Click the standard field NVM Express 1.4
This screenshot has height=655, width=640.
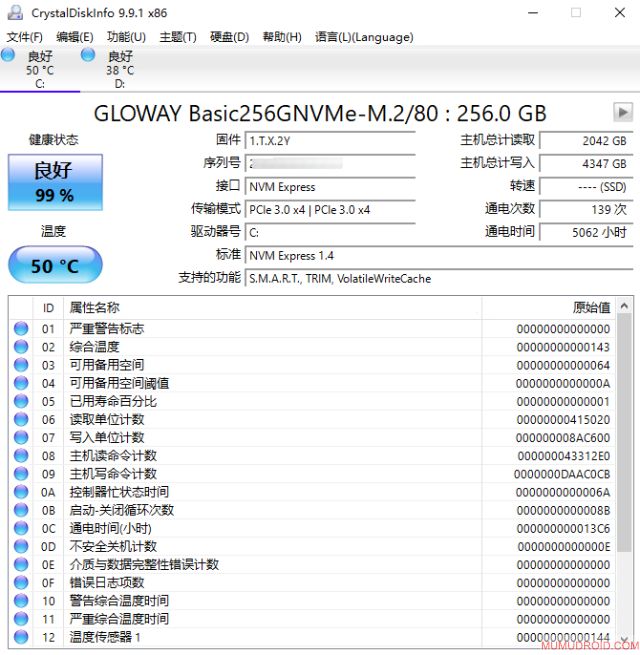coord(439,255)
